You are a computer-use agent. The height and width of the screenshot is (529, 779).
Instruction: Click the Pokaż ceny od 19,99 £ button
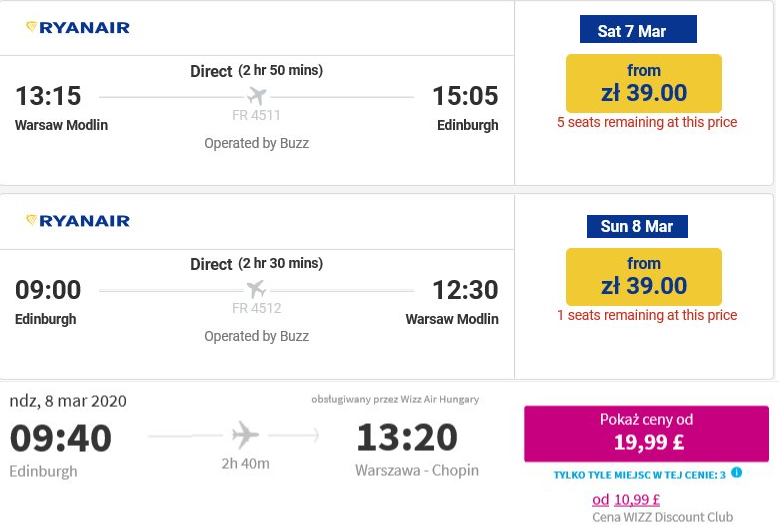click(646, 434)
